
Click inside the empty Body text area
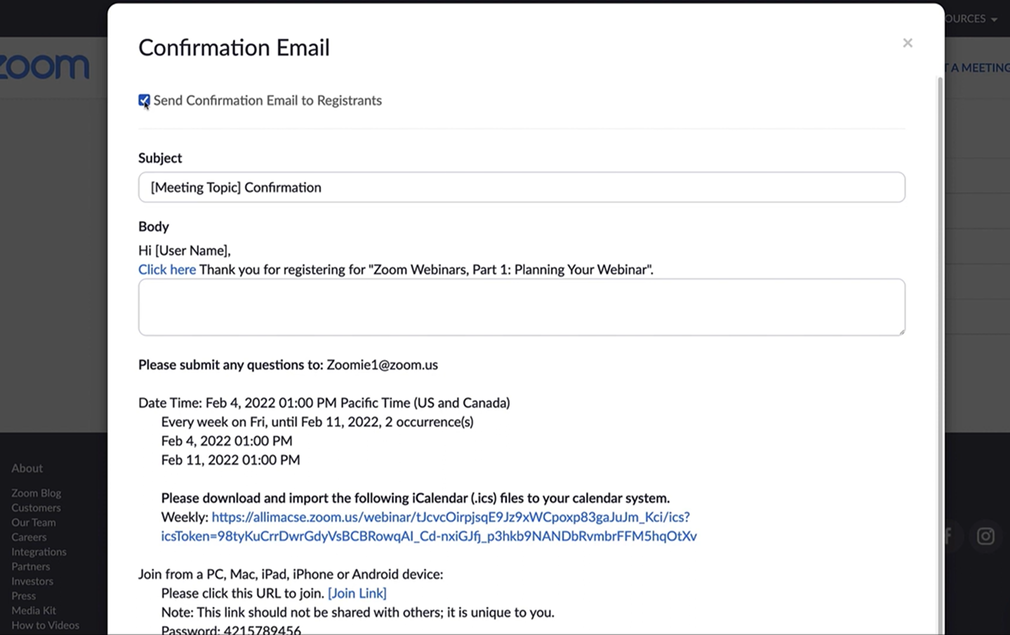521,306
